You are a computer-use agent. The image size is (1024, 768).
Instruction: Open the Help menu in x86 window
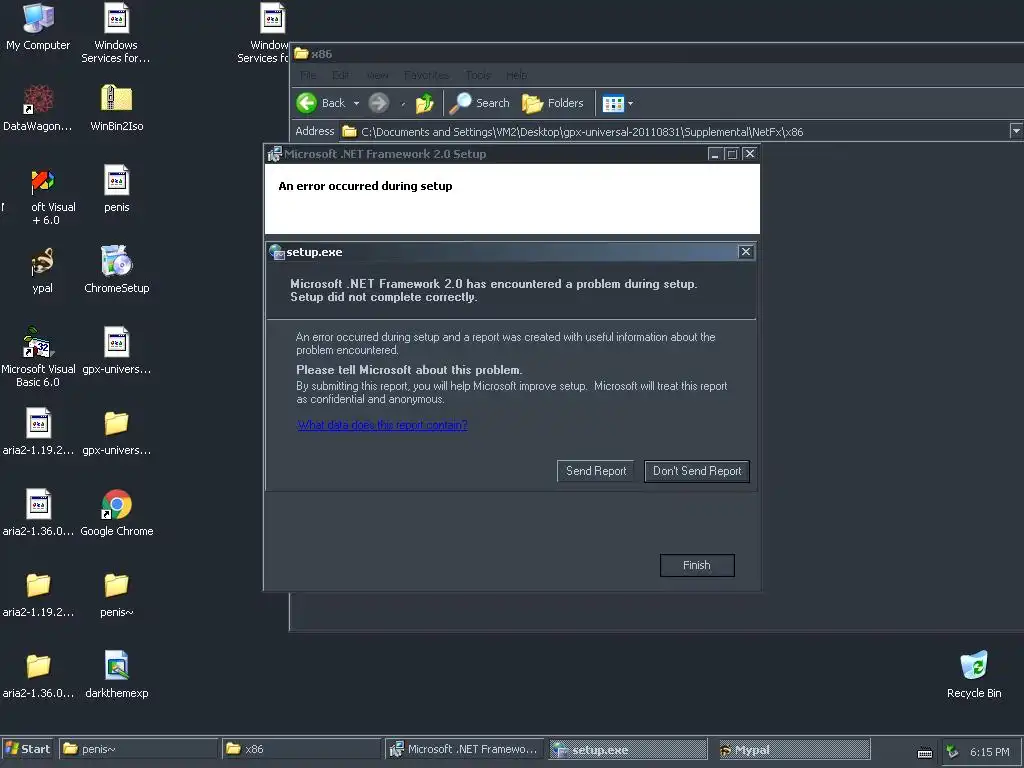point(516,75)
